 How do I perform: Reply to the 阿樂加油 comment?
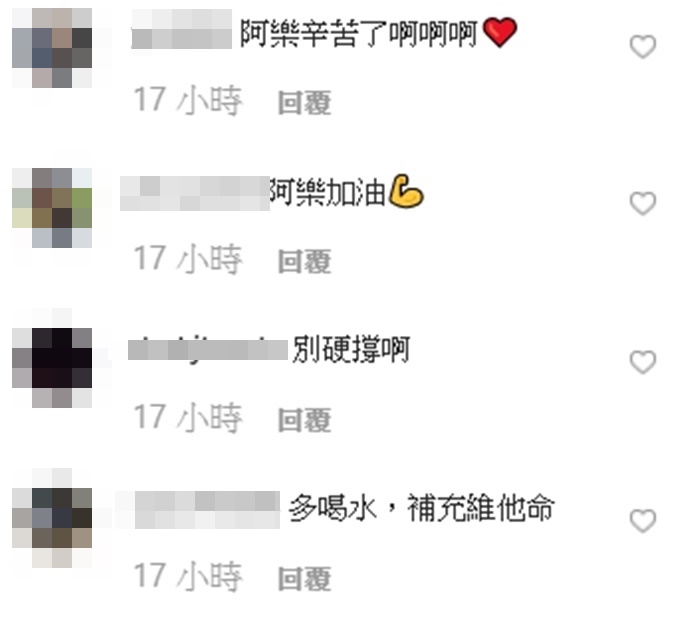pos(304,261)
